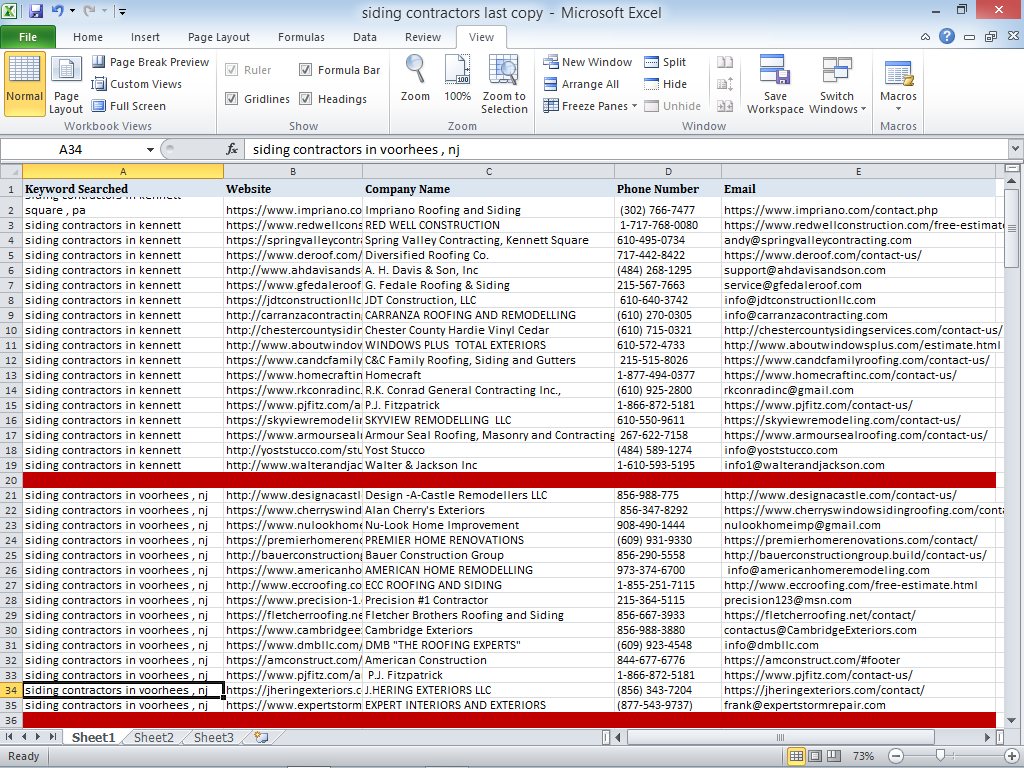Select the zoom slider handle
This screenshot has height=768, width=1024.
(x=940, y=756)
